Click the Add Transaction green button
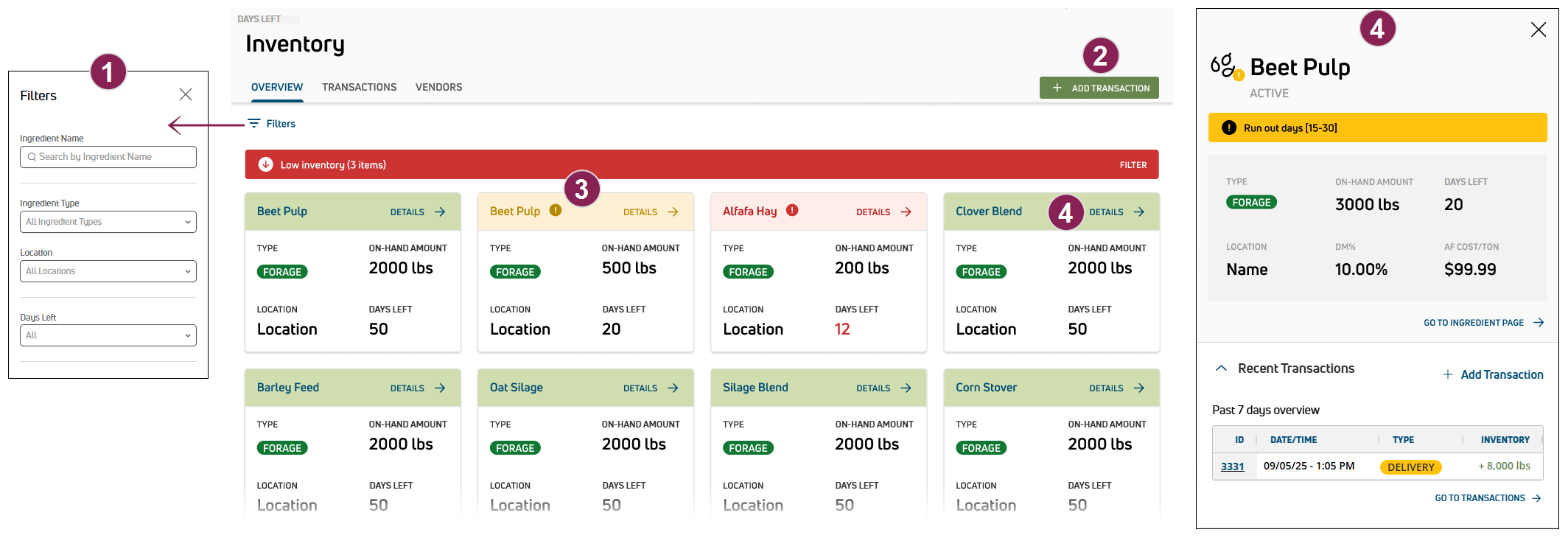The width and height of the screenshot is (1568, 538). point(1099,88)
